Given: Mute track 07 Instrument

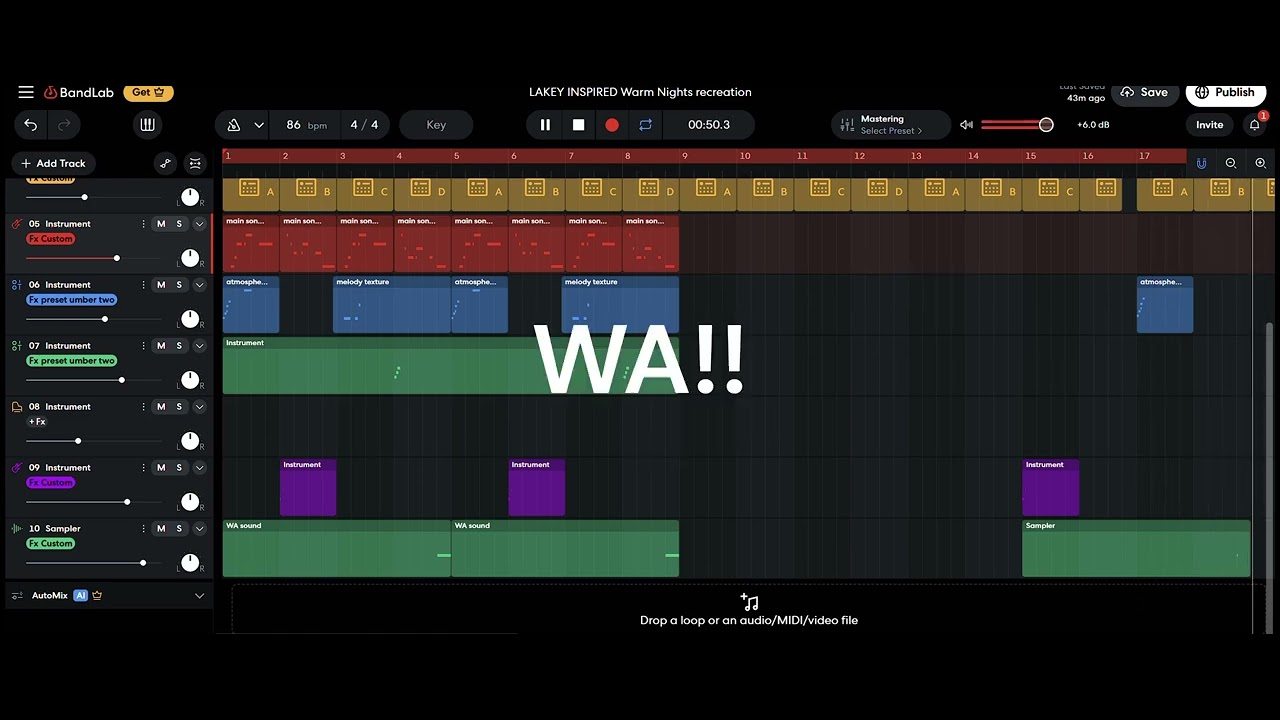Looking at the screenshot, I should pos(161,346).
